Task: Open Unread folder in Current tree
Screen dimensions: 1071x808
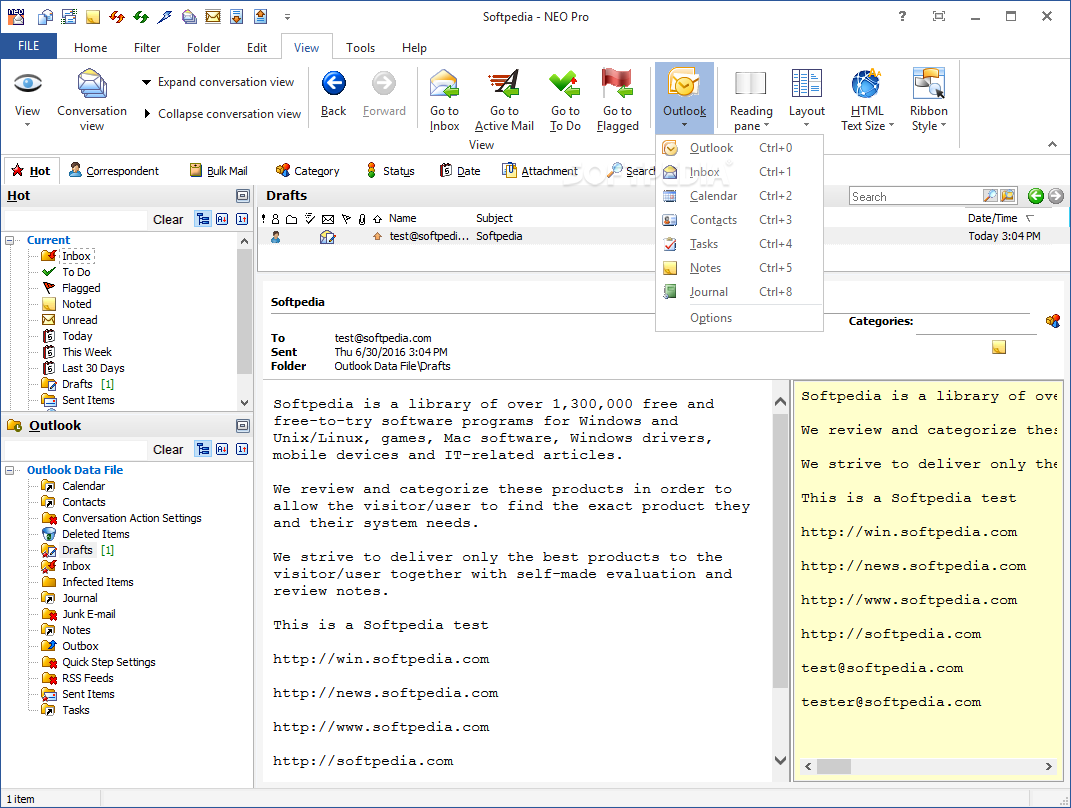Action: 79,320
